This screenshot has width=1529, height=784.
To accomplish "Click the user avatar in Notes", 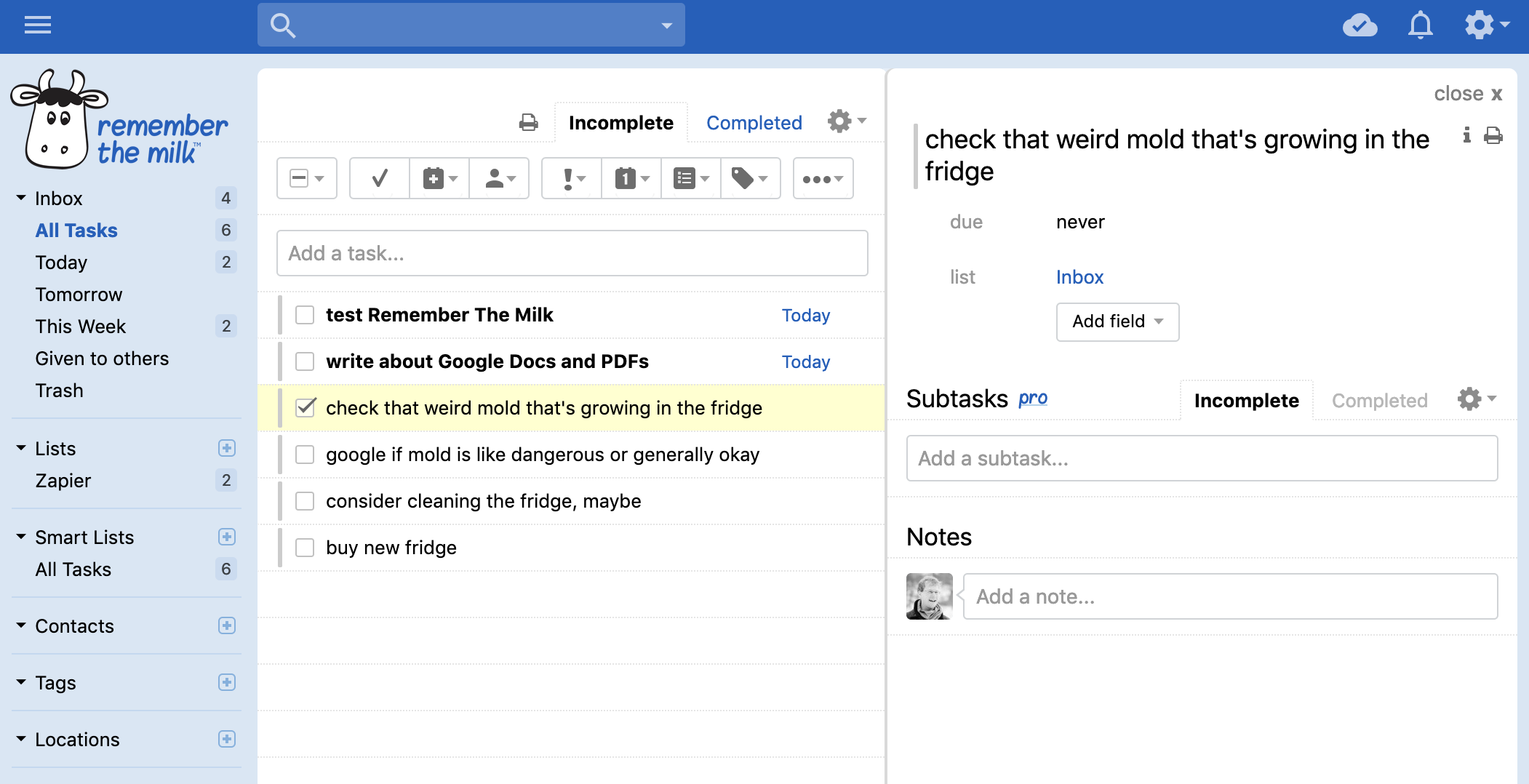I will [929, 596].
